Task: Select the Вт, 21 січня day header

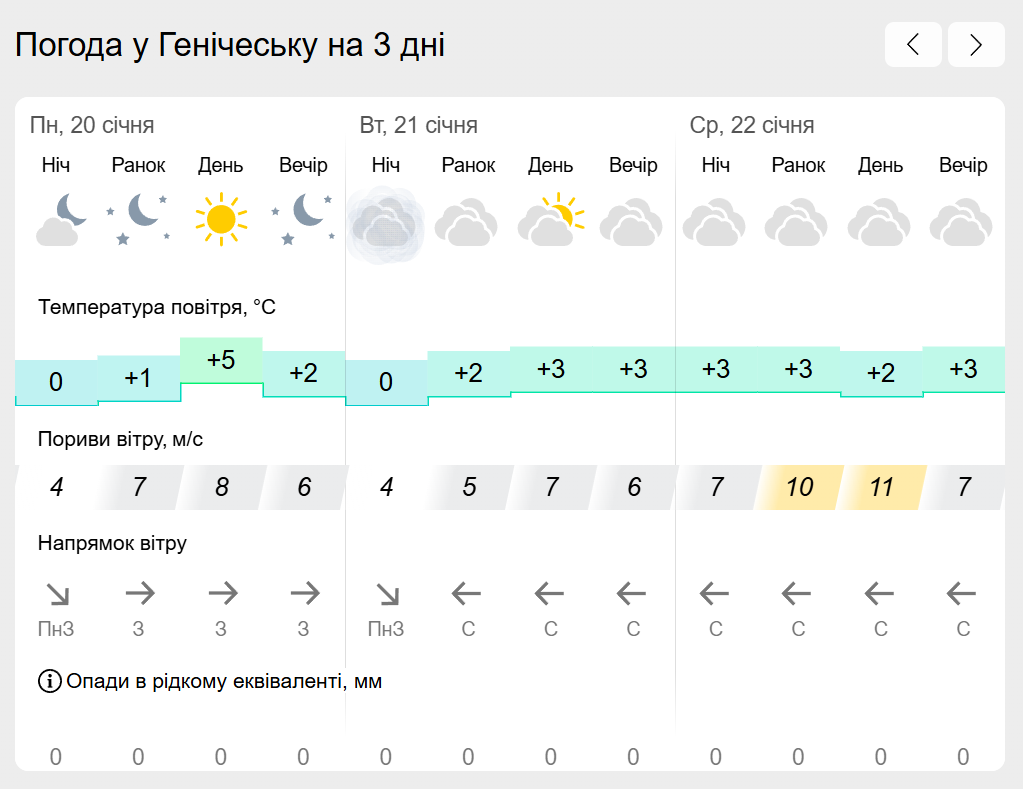Action: tap(419, 125)
